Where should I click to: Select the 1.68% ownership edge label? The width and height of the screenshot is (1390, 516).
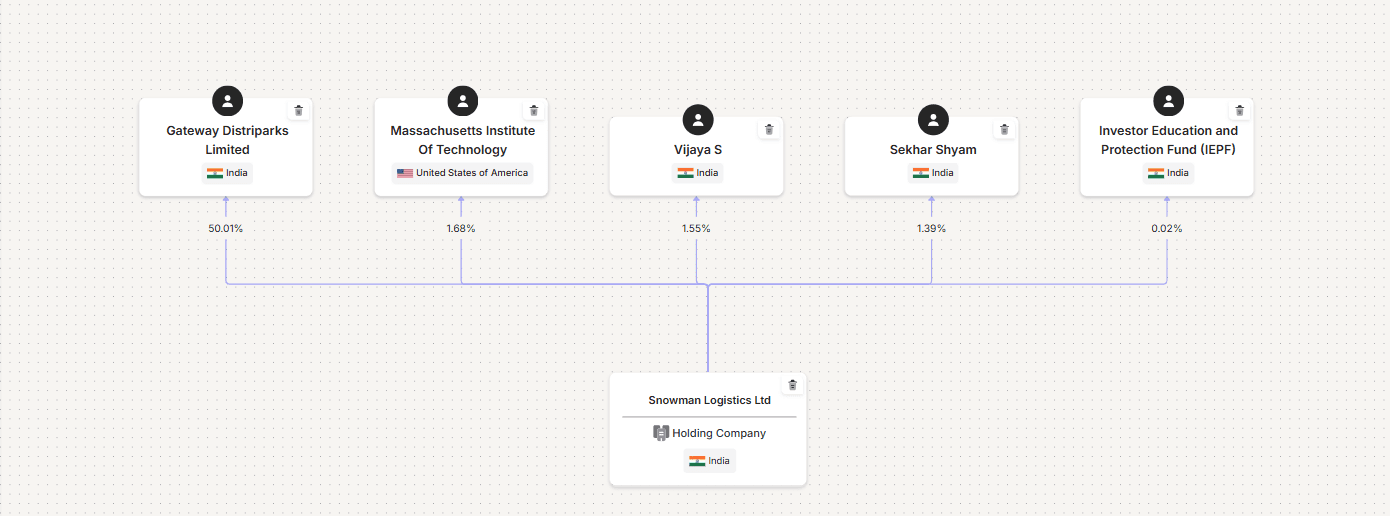click(x=461, y=229)
